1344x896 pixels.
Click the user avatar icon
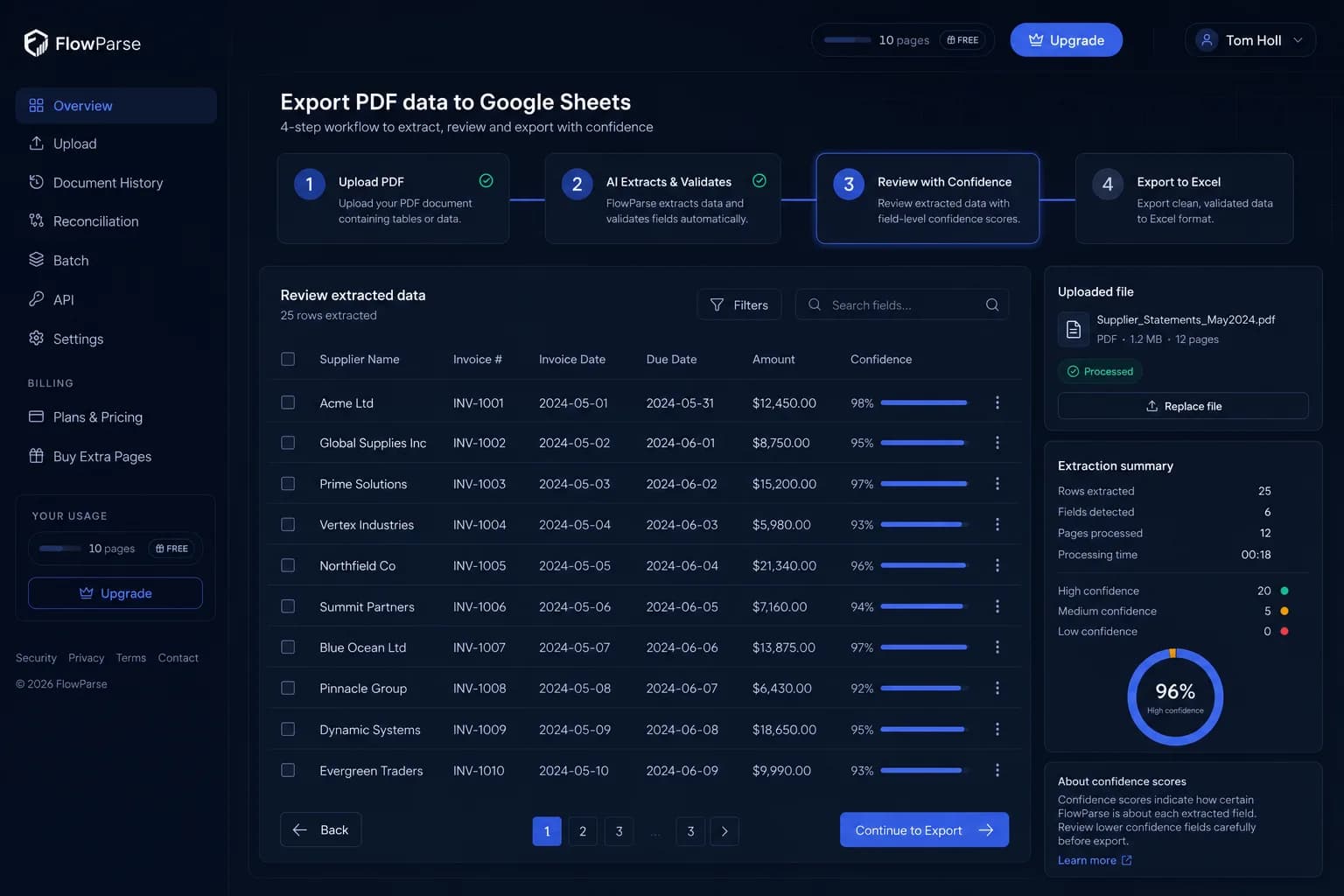(x=1207, y=40)
